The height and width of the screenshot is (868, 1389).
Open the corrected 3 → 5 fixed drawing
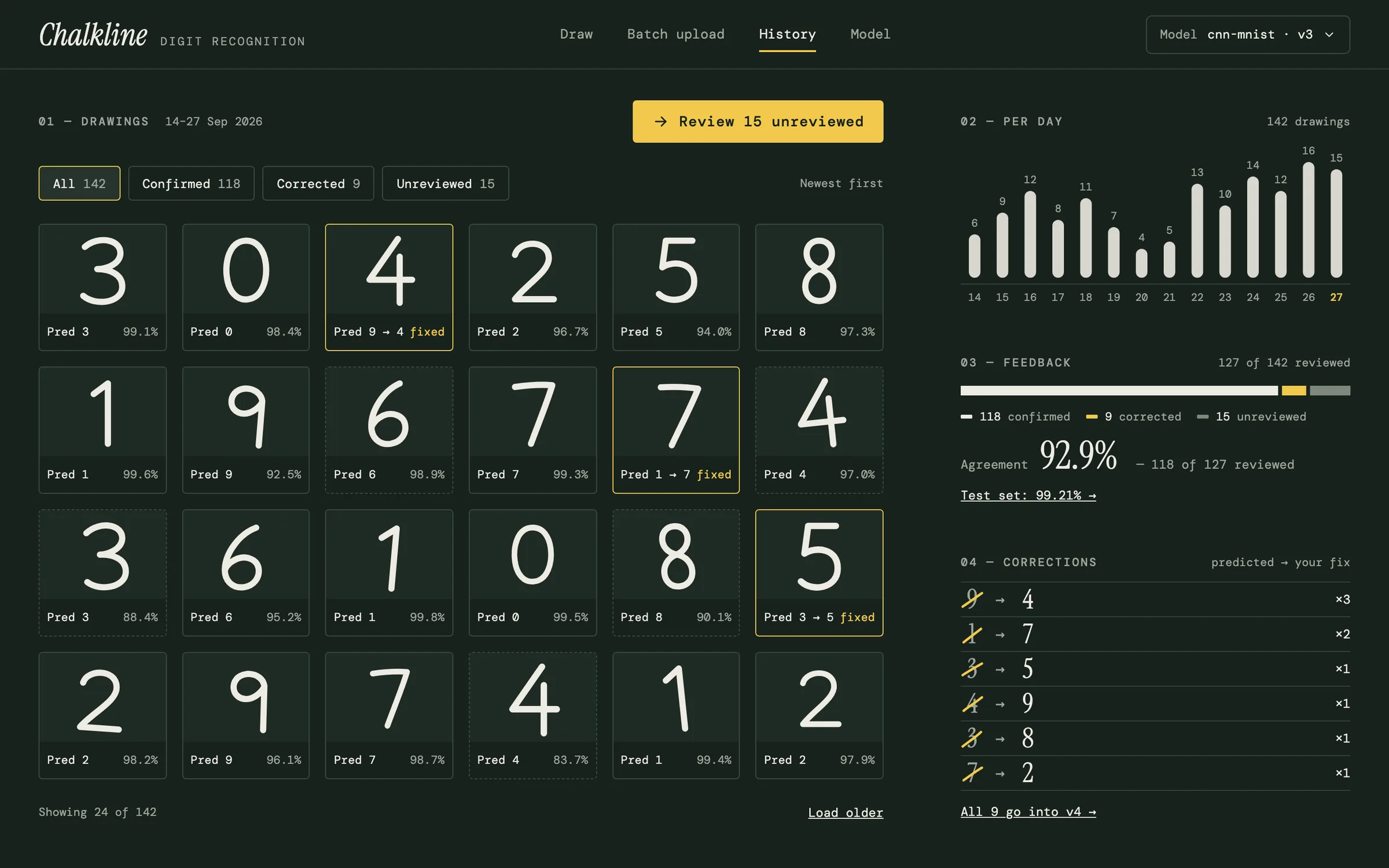(819, 573)
